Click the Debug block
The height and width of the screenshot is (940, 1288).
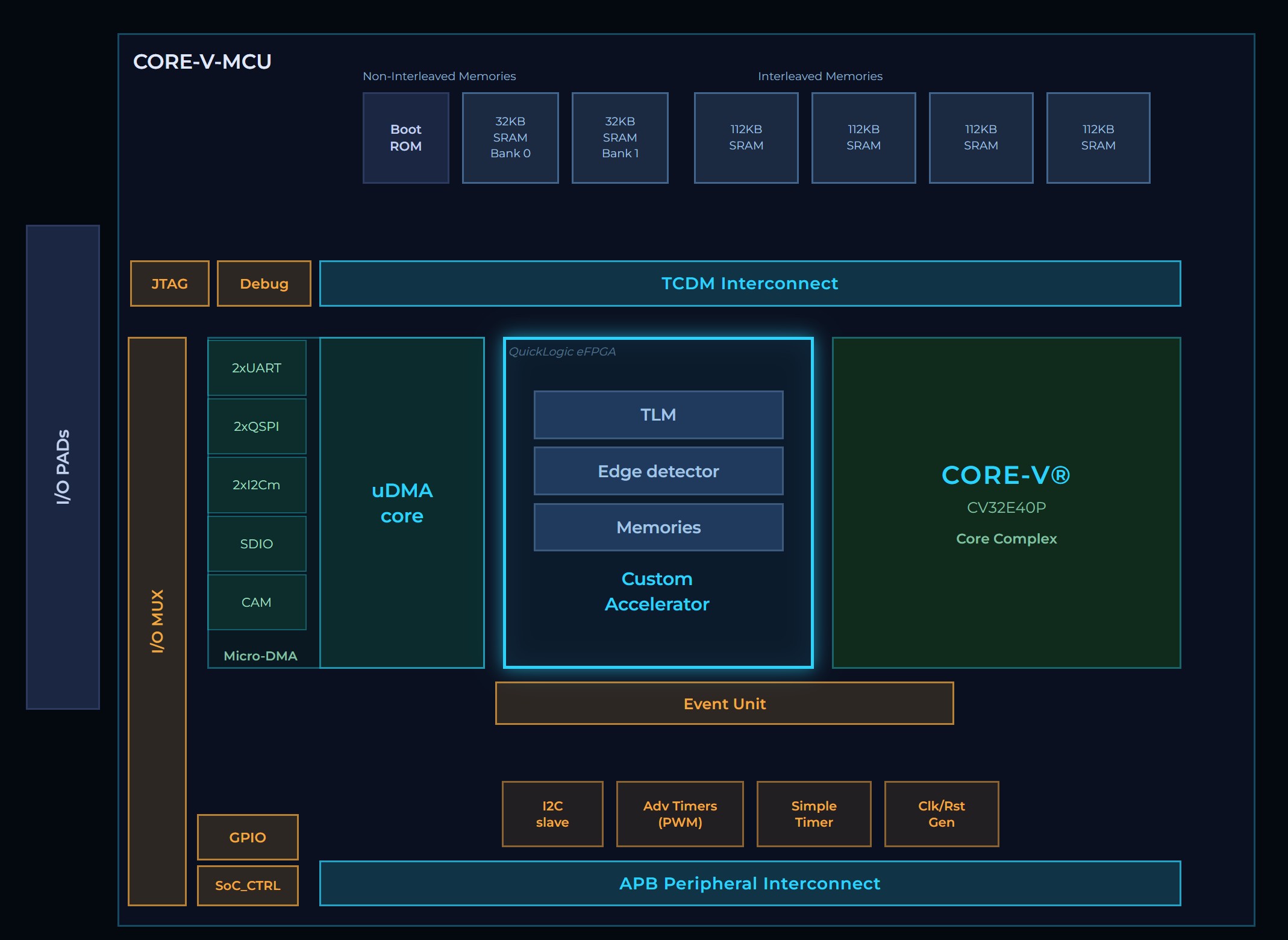click(x=264, y=283)
